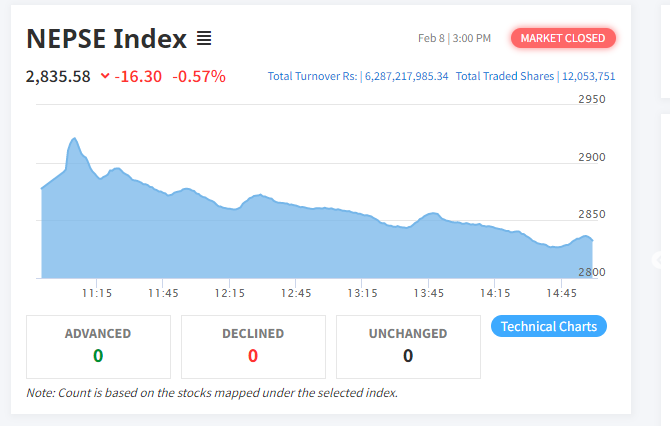The height and width of the screenshot is (426, 670).
Task: Click the red down-arrow change indicator
Action: [104, 76]
